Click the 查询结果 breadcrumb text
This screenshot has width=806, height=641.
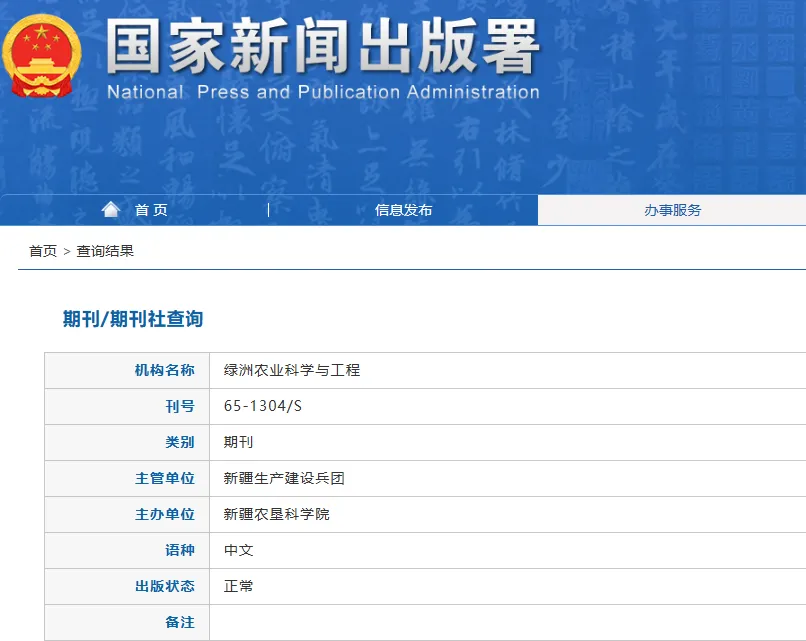point(105,251)
